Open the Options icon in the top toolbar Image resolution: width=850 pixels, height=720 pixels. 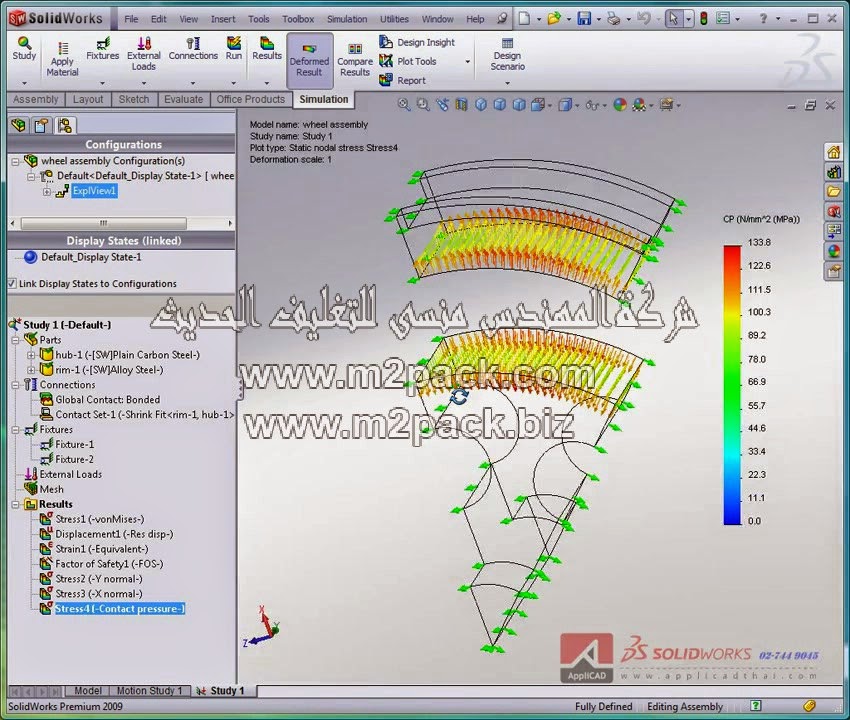pyautogui.click(x=723, y=19)
